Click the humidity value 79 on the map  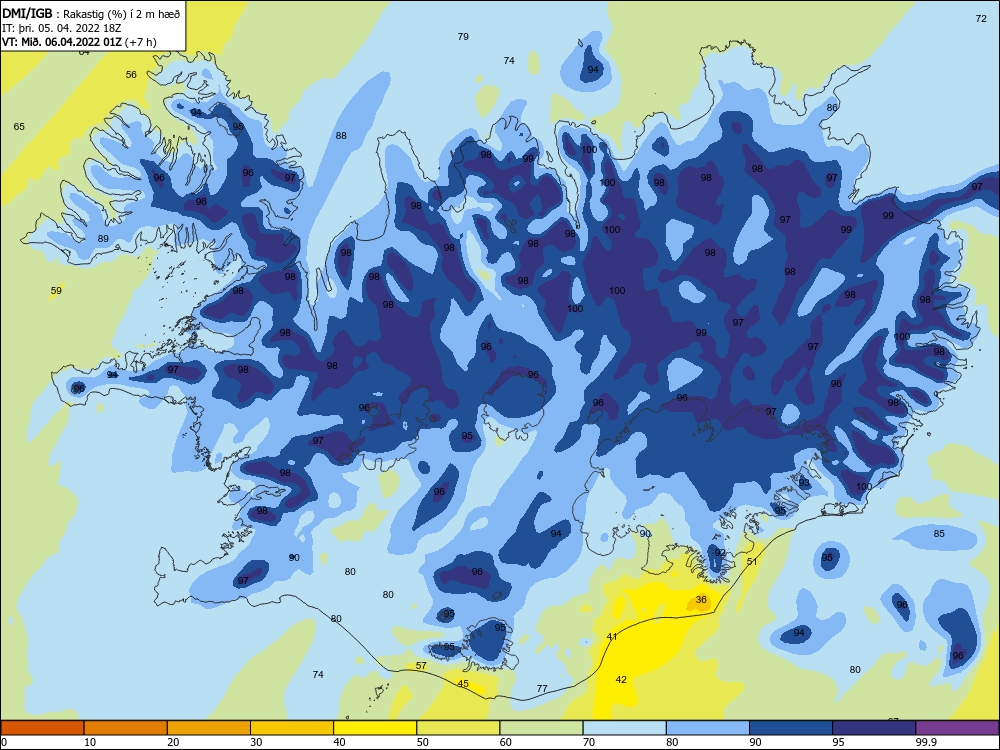coord(463,36)
